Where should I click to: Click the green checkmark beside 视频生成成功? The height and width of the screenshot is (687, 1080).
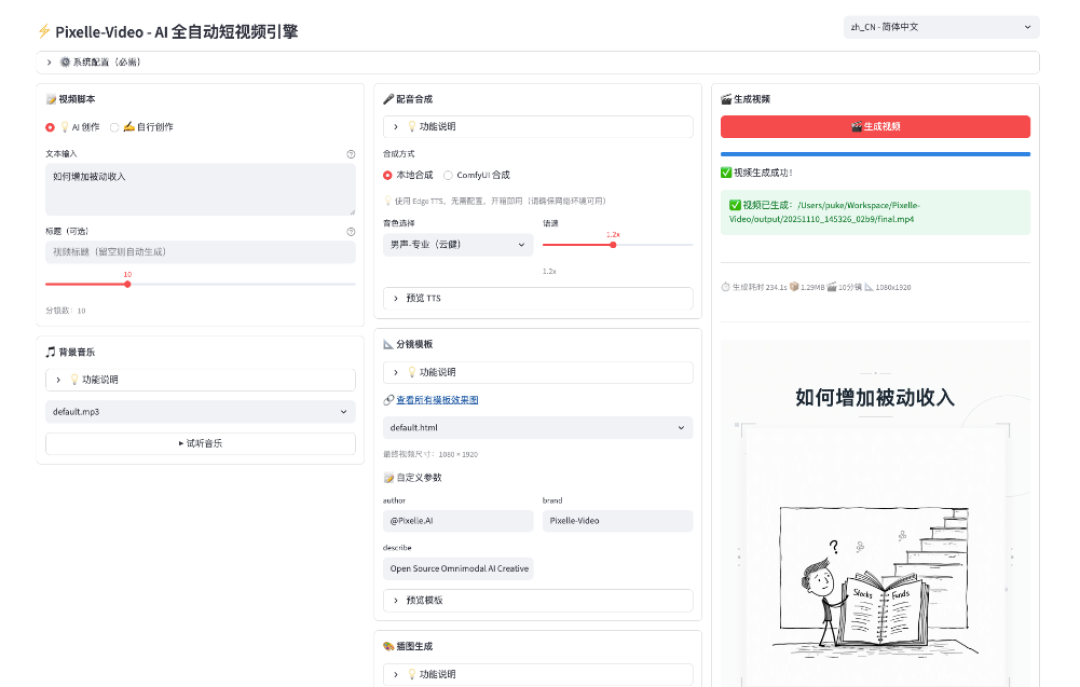(x=726, y=172)
